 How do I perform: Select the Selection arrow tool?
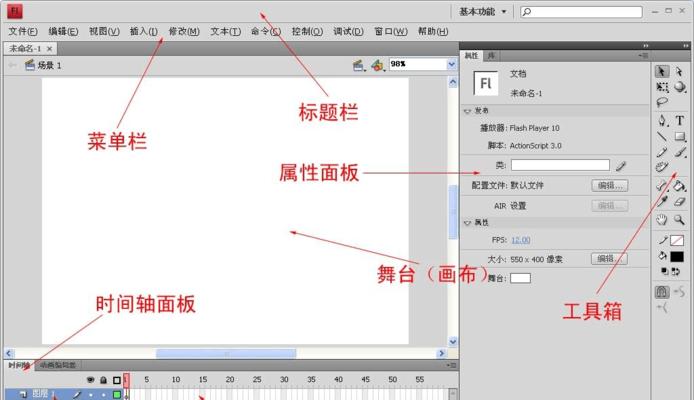(x=662, y=72)
